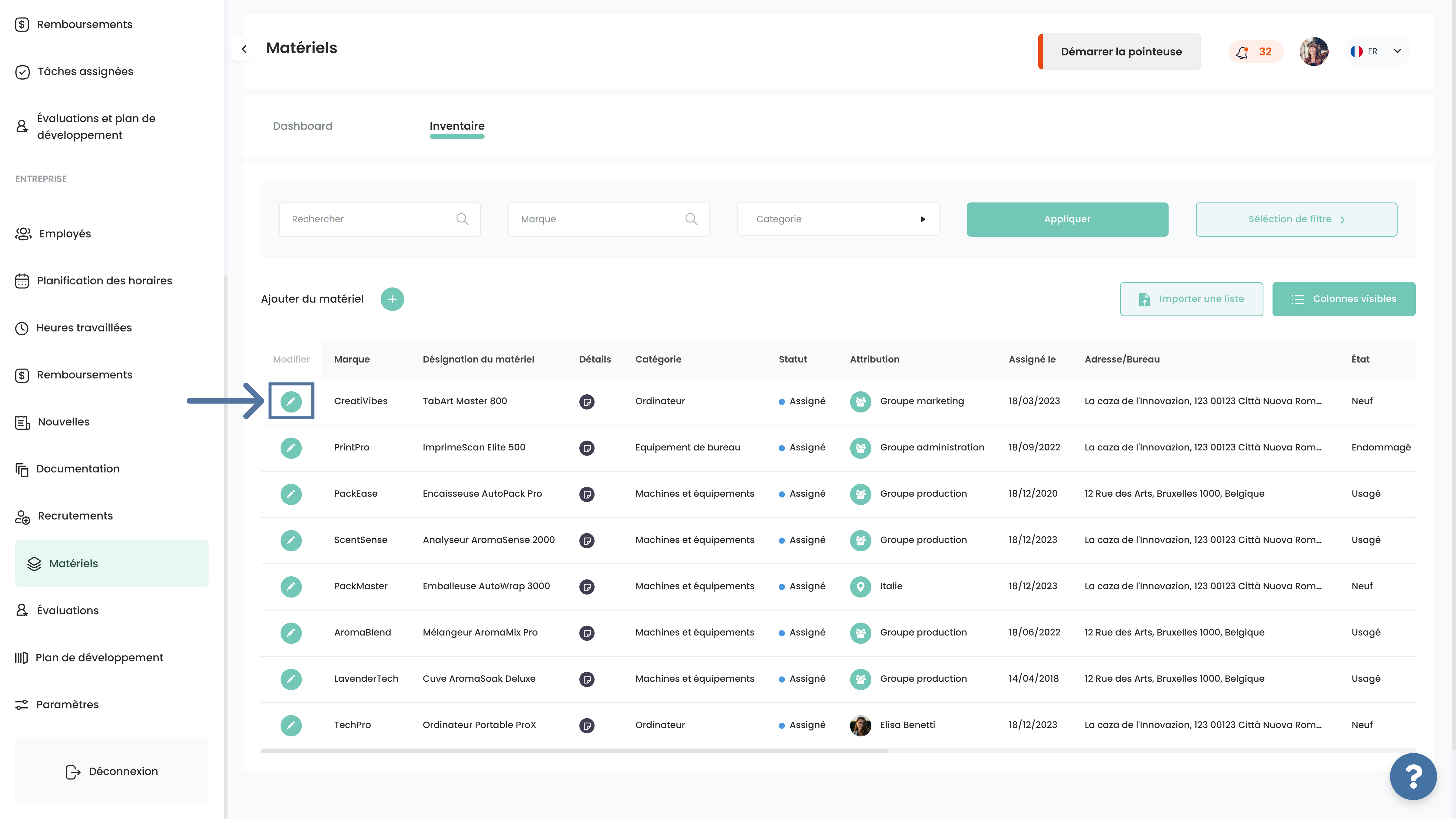The height and width of the screenshot is (819, 1456).
Task: Click the État column header
Action: tap(1360, 359)
